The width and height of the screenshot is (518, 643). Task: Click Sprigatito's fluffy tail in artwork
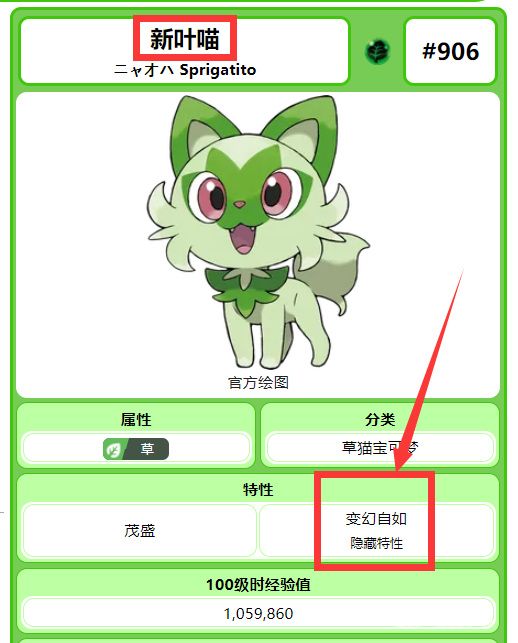(x=348, y=267)
